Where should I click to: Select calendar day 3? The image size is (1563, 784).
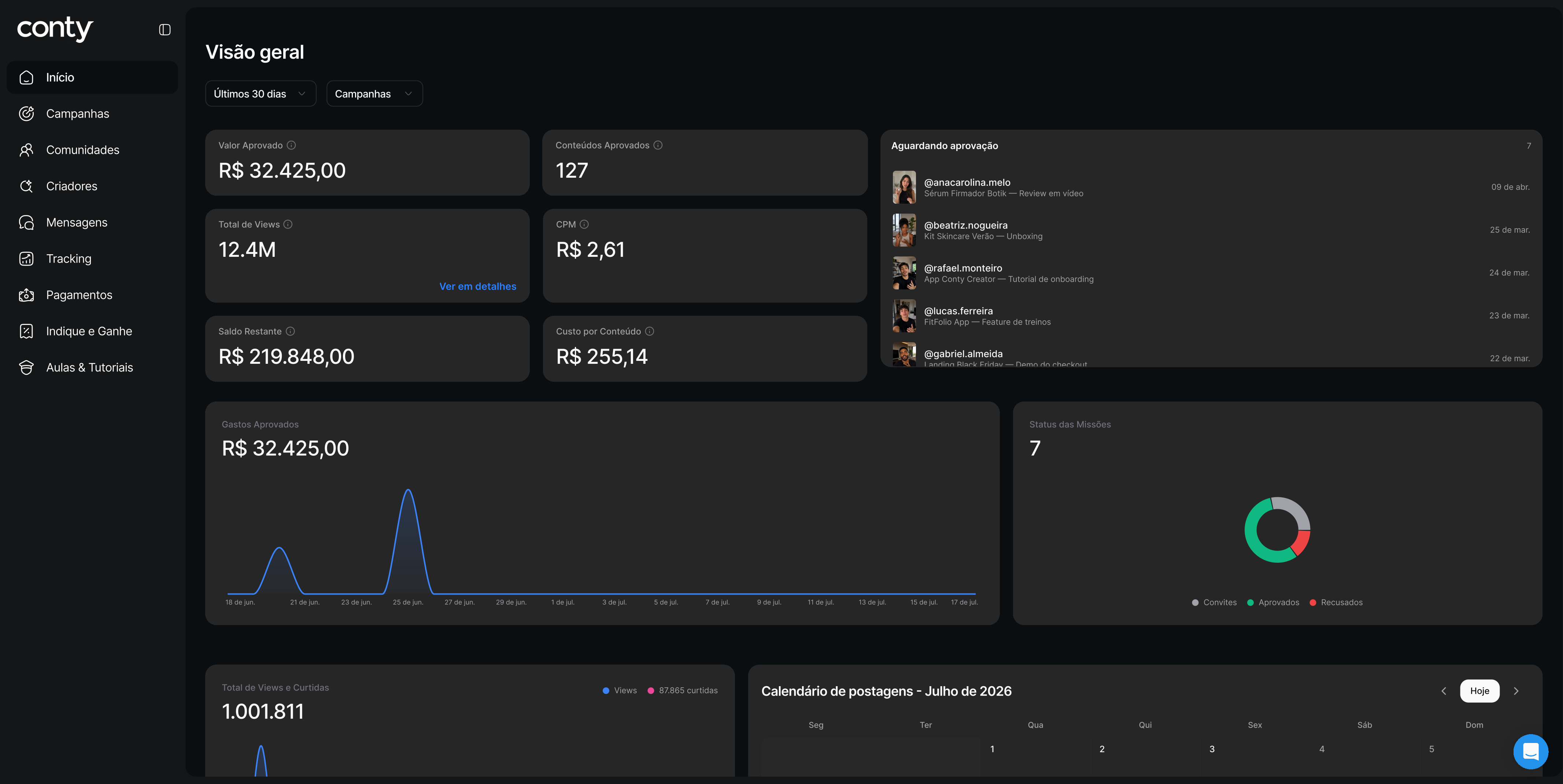click(x=1212, y=749)
